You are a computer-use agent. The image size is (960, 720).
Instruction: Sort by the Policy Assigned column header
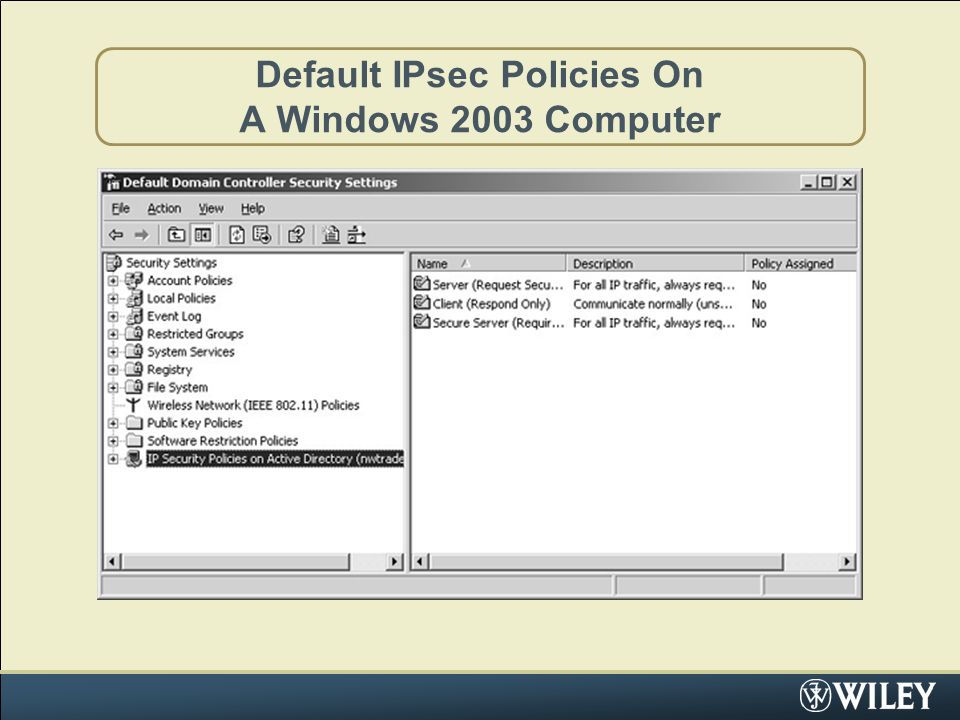[x=801, y=263]
